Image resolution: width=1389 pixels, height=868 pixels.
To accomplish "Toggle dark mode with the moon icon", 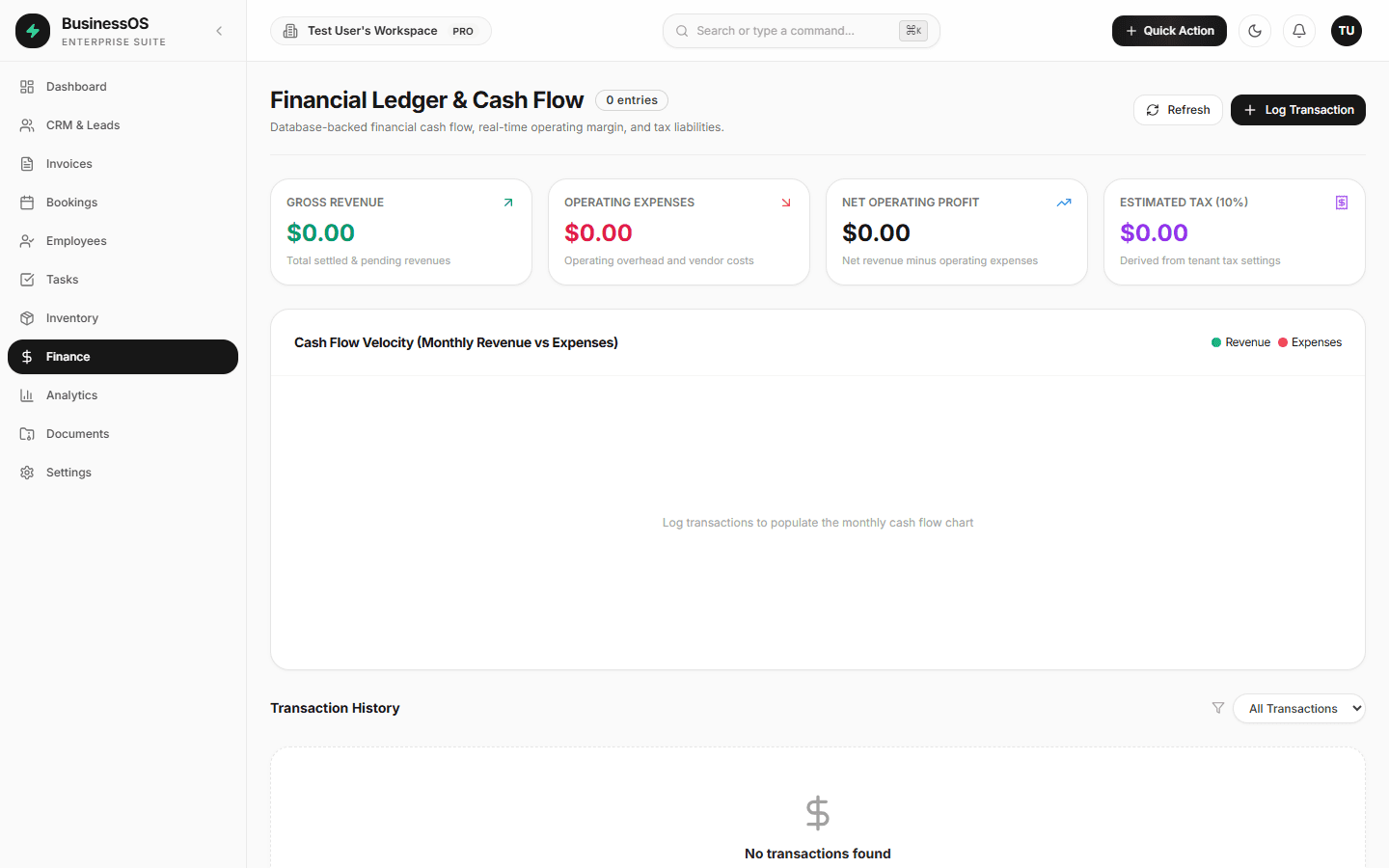I will coord(1255,31).
